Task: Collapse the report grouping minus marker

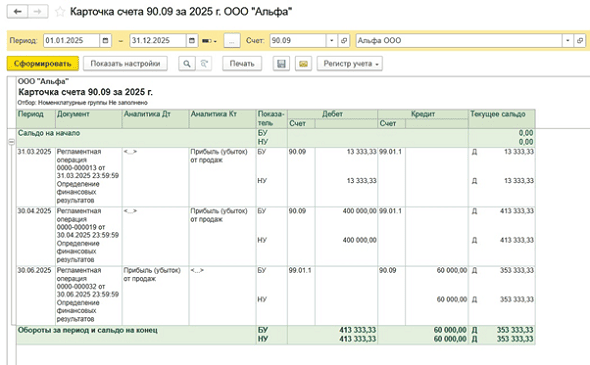Action: click(11, 141)
